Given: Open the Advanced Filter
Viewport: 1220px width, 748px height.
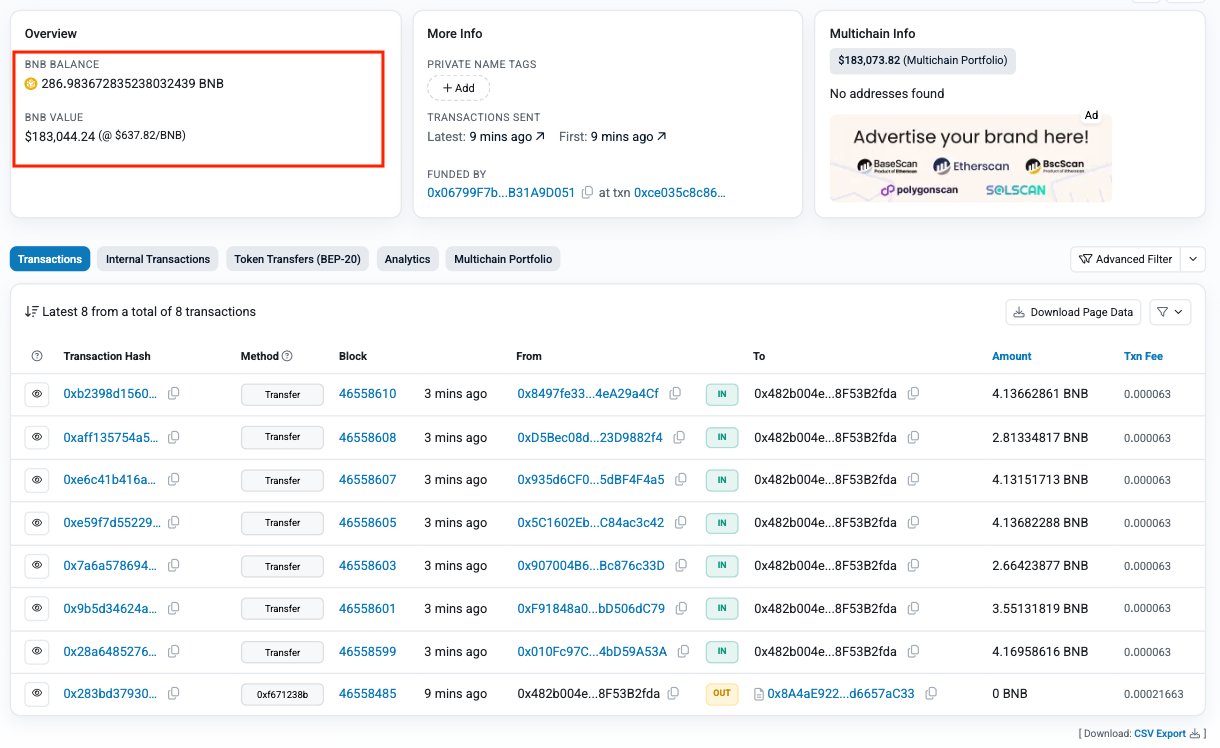Looking at the screenshot, I should click(1126, 259).
